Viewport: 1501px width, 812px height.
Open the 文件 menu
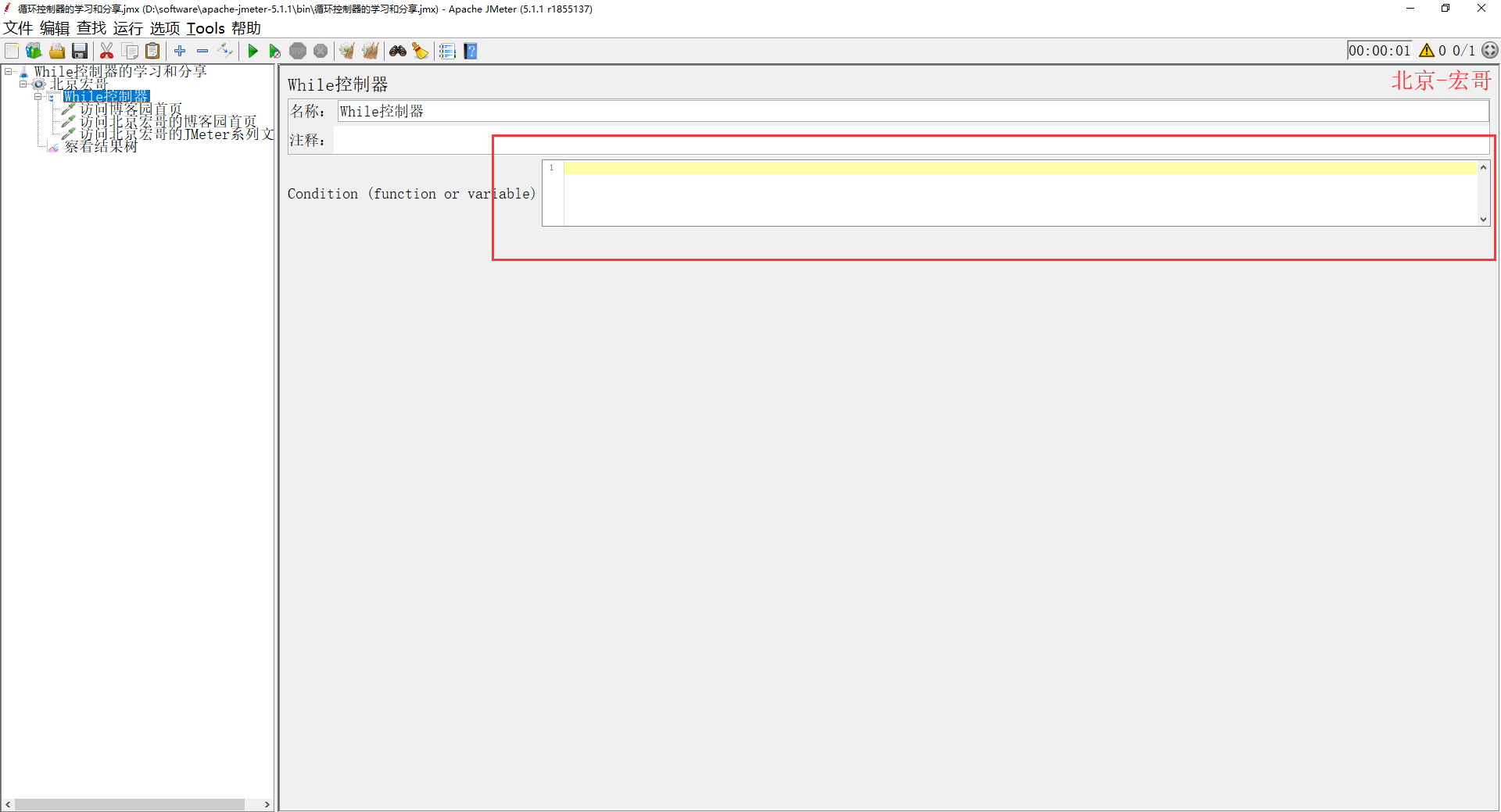coord(18,28)
